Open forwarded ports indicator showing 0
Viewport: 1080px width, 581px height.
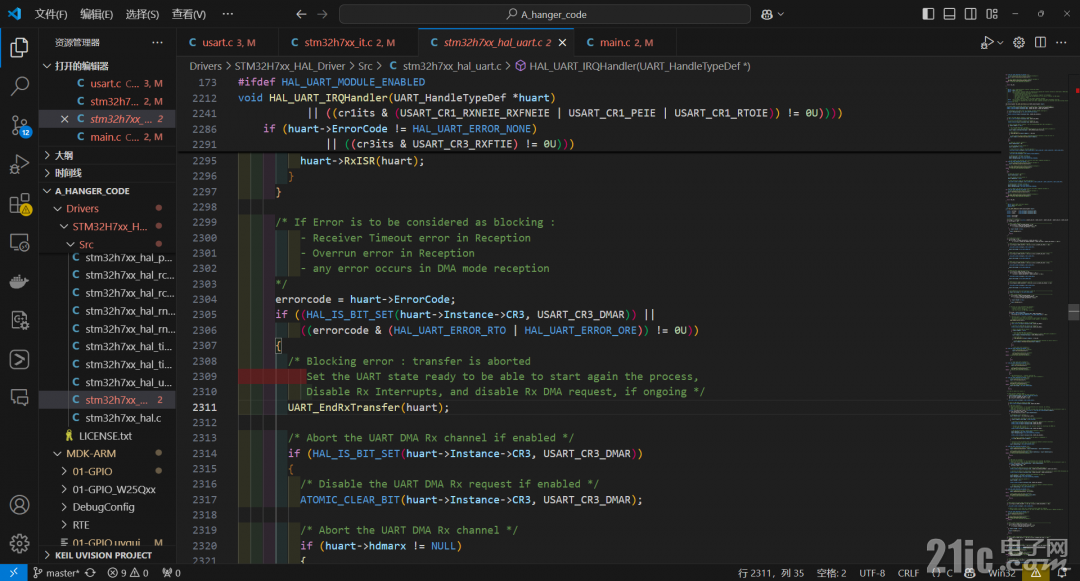171,573
